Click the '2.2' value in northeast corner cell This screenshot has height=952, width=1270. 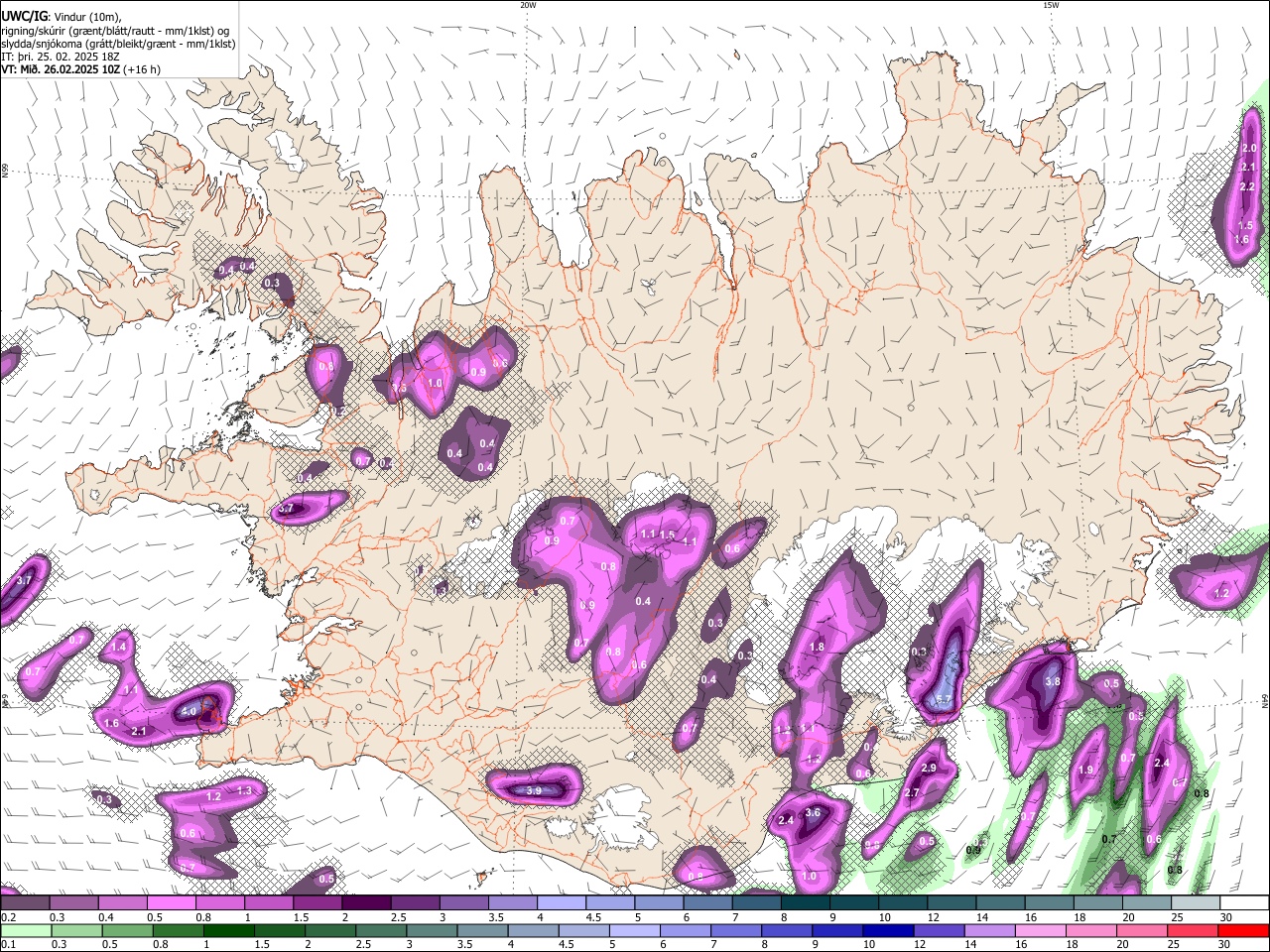tap(1247, 186)
